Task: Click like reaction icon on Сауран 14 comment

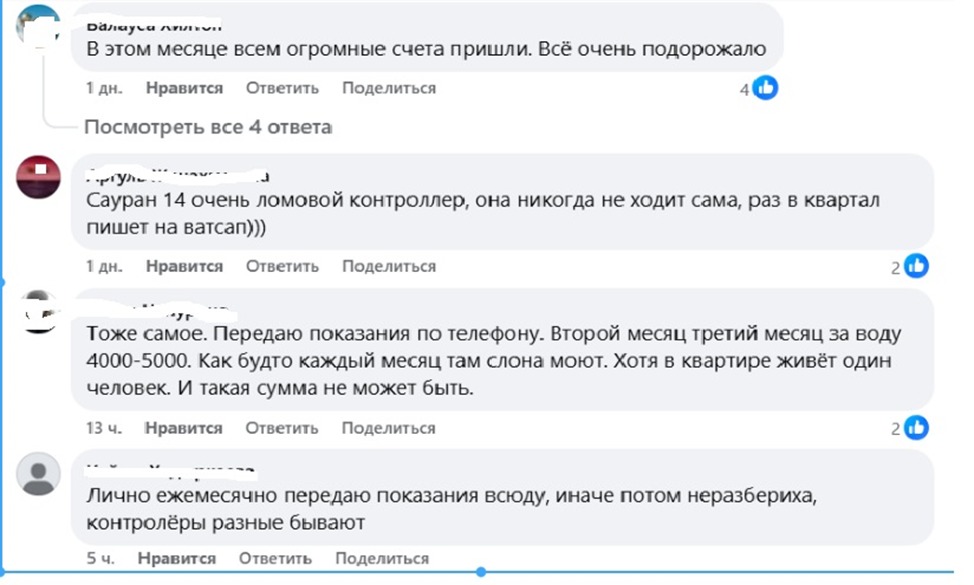Action: click(x=916, y=266)
